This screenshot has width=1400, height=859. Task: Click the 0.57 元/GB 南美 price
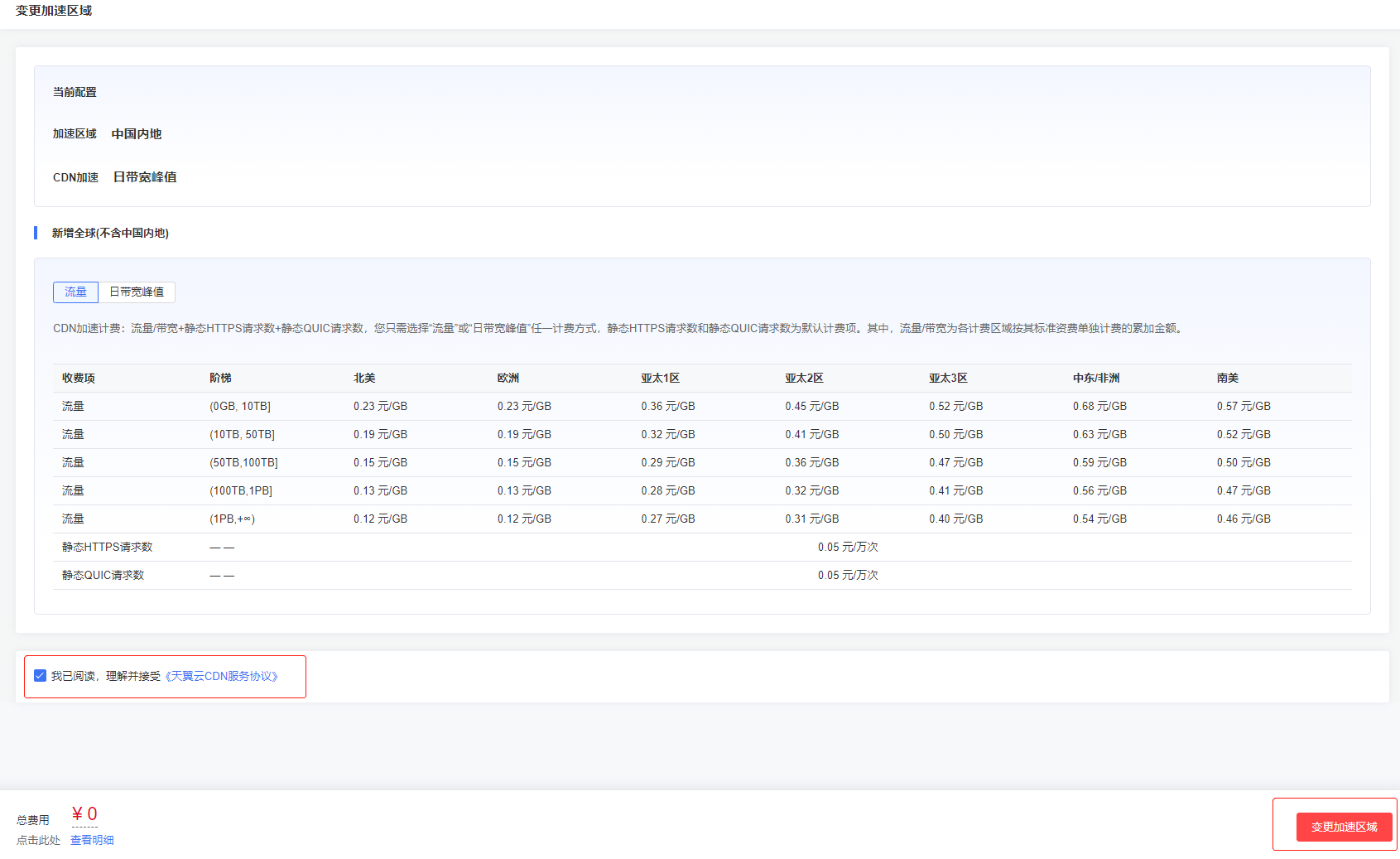pyautogui.click(x=1244, y=406)
